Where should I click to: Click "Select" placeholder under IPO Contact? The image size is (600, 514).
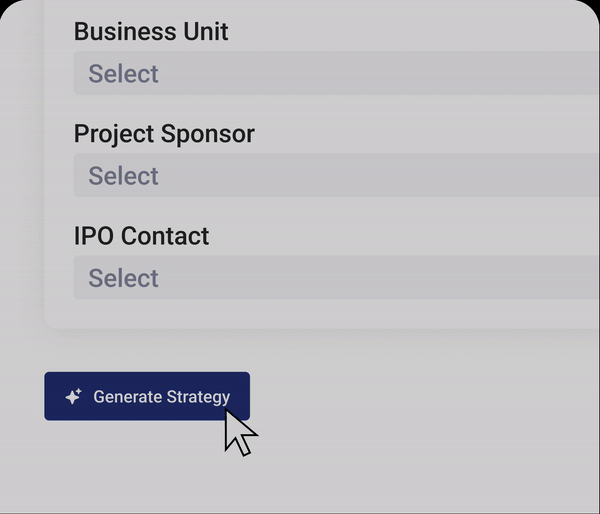[x=123, y=278]
